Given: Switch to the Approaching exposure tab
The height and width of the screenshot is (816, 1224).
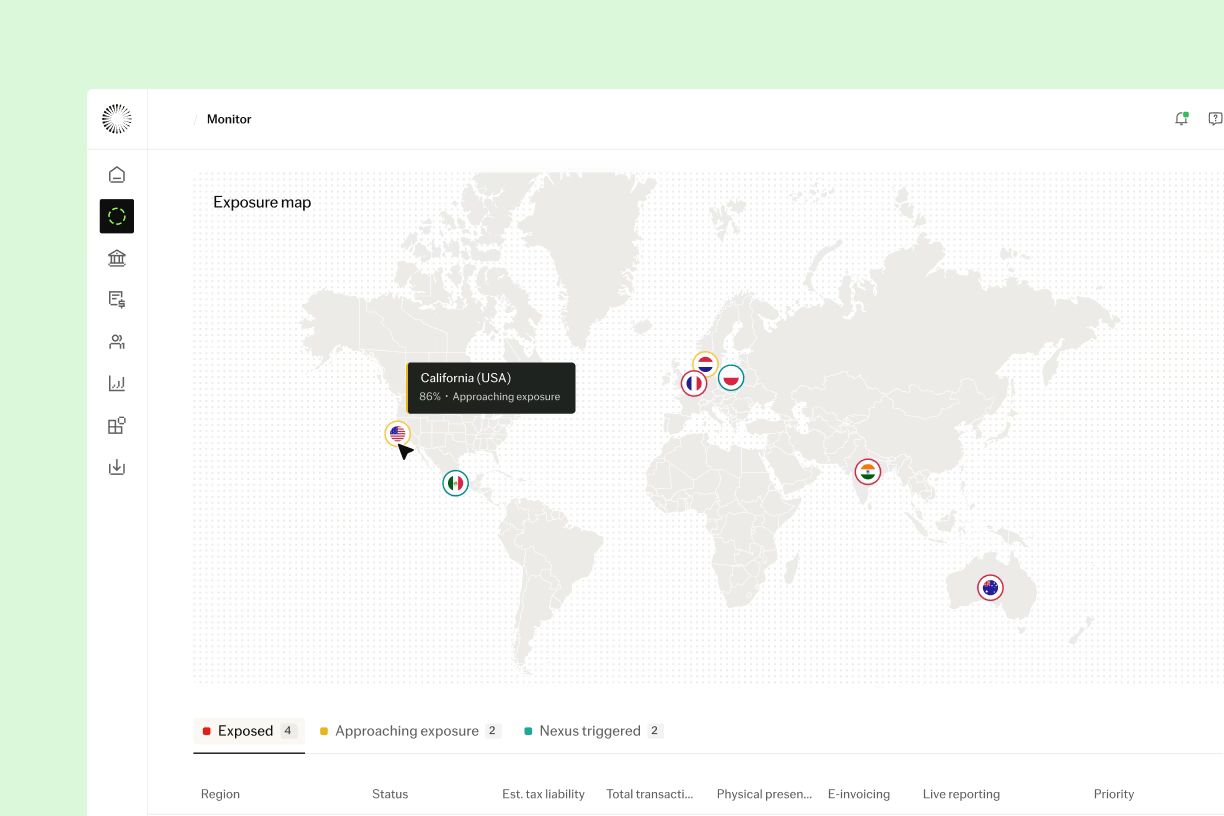Looking at the screenshot, I should click(x=410, y=731).
